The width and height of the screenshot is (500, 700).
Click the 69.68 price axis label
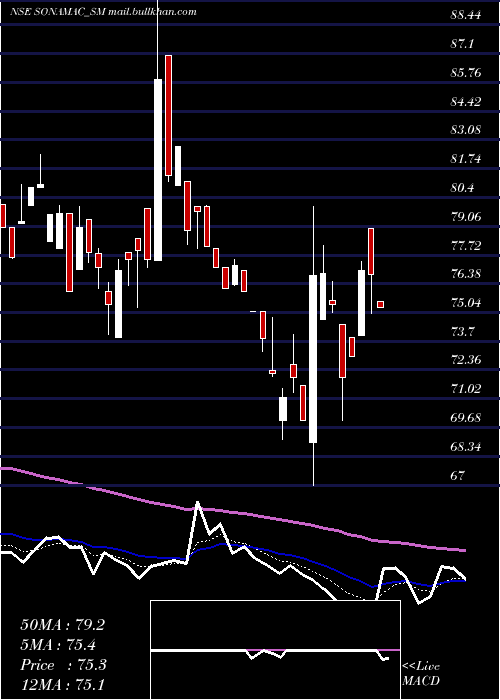[x=466, y=418]
